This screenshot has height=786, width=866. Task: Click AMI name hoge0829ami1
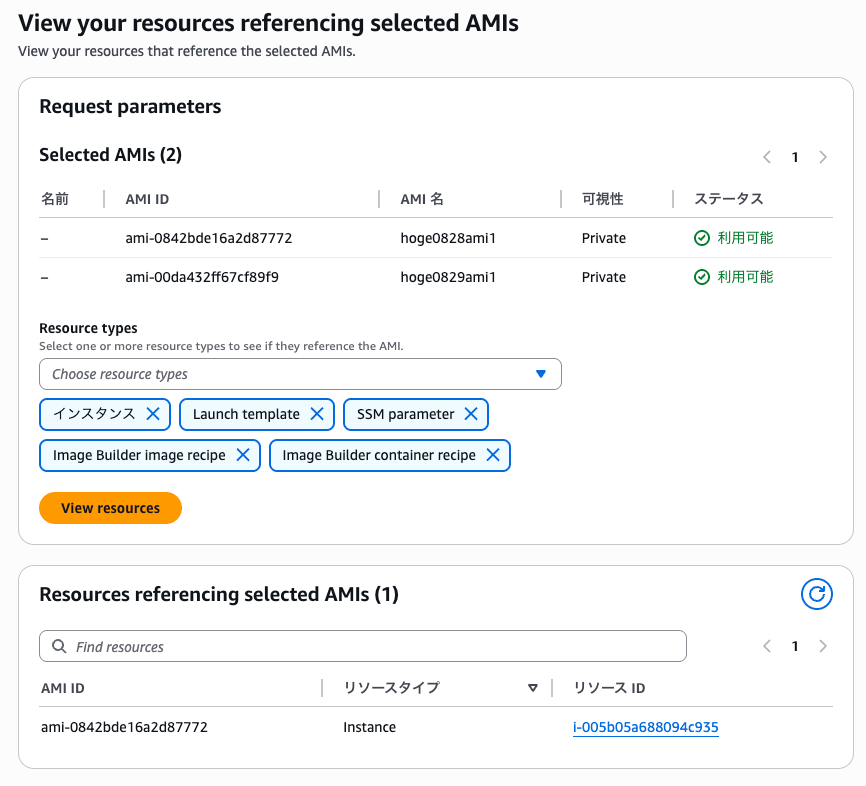coord(448,277)
